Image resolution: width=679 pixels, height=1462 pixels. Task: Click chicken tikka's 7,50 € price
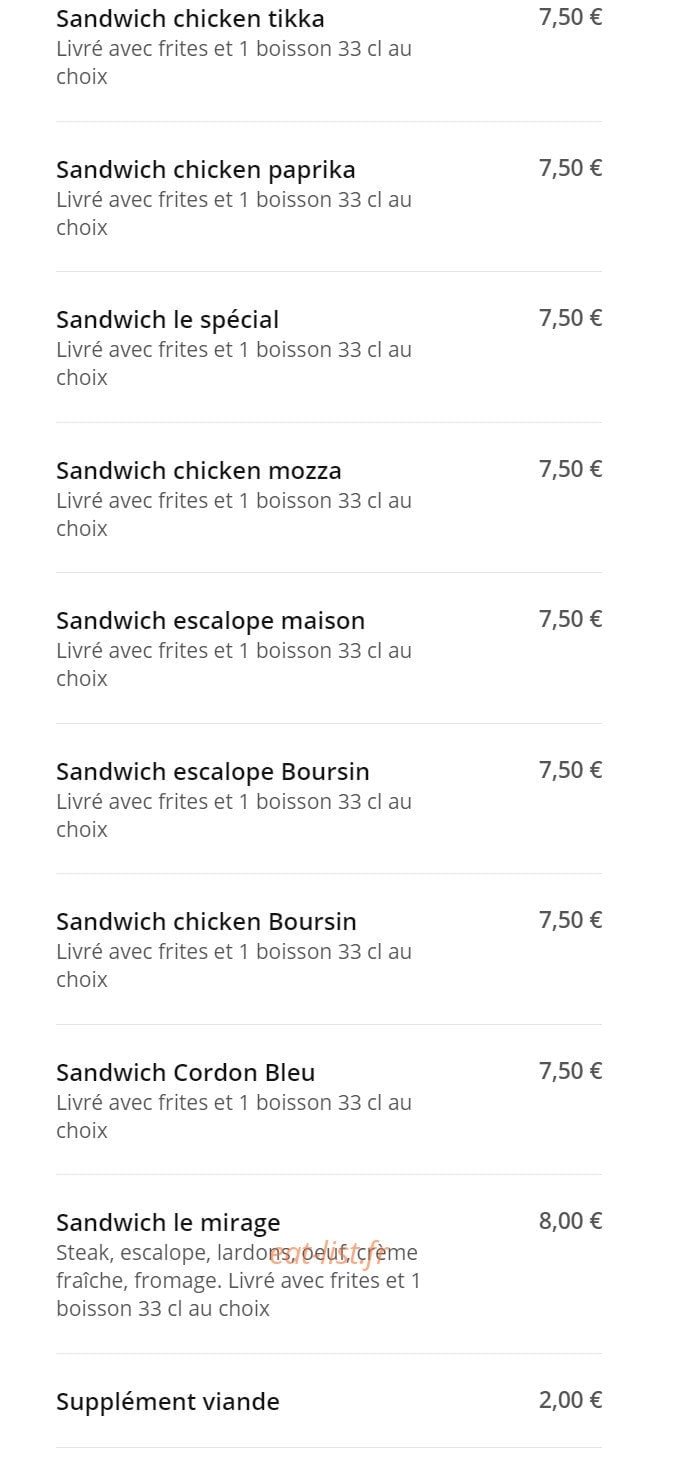(570, 17)
